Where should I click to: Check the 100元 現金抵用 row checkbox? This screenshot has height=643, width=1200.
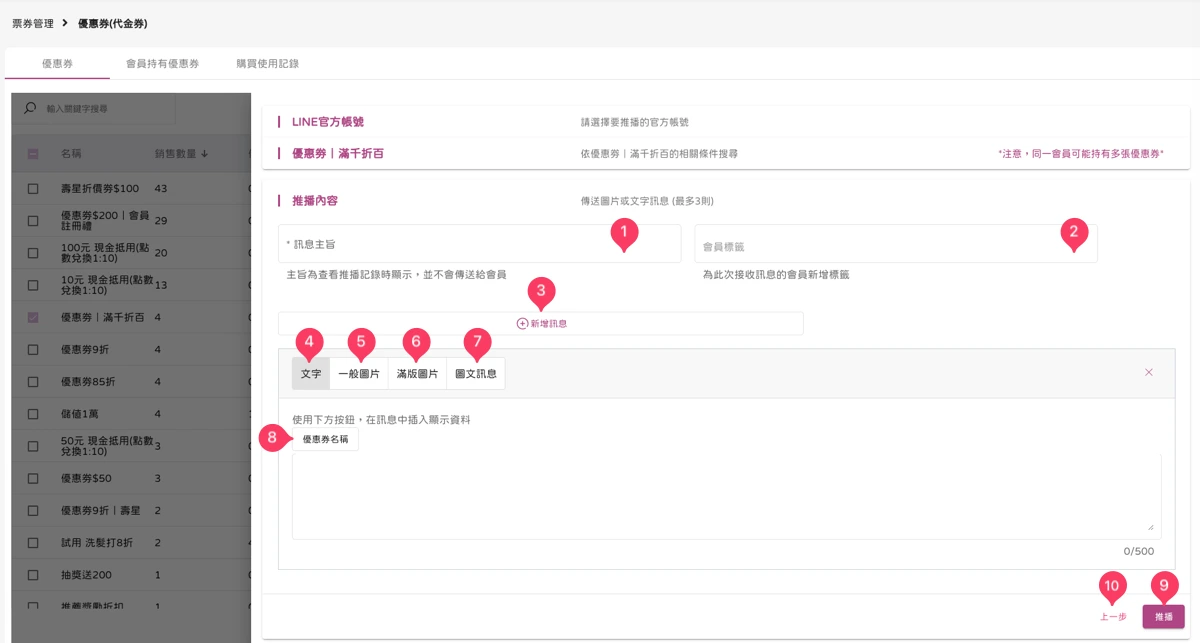point(33,252)
